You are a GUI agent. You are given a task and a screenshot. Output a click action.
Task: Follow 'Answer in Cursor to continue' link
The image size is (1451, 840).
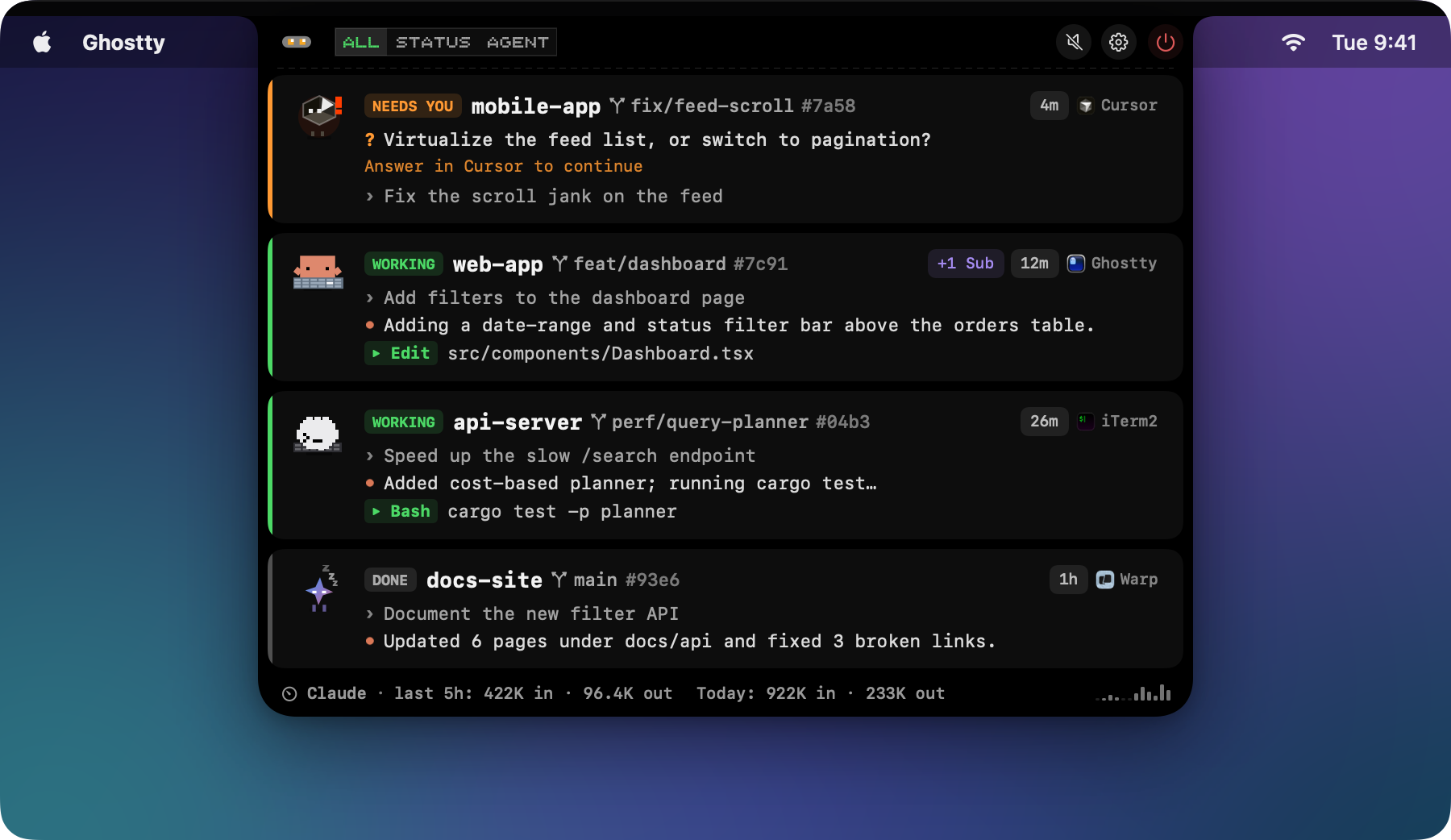(x=503, y=166)
